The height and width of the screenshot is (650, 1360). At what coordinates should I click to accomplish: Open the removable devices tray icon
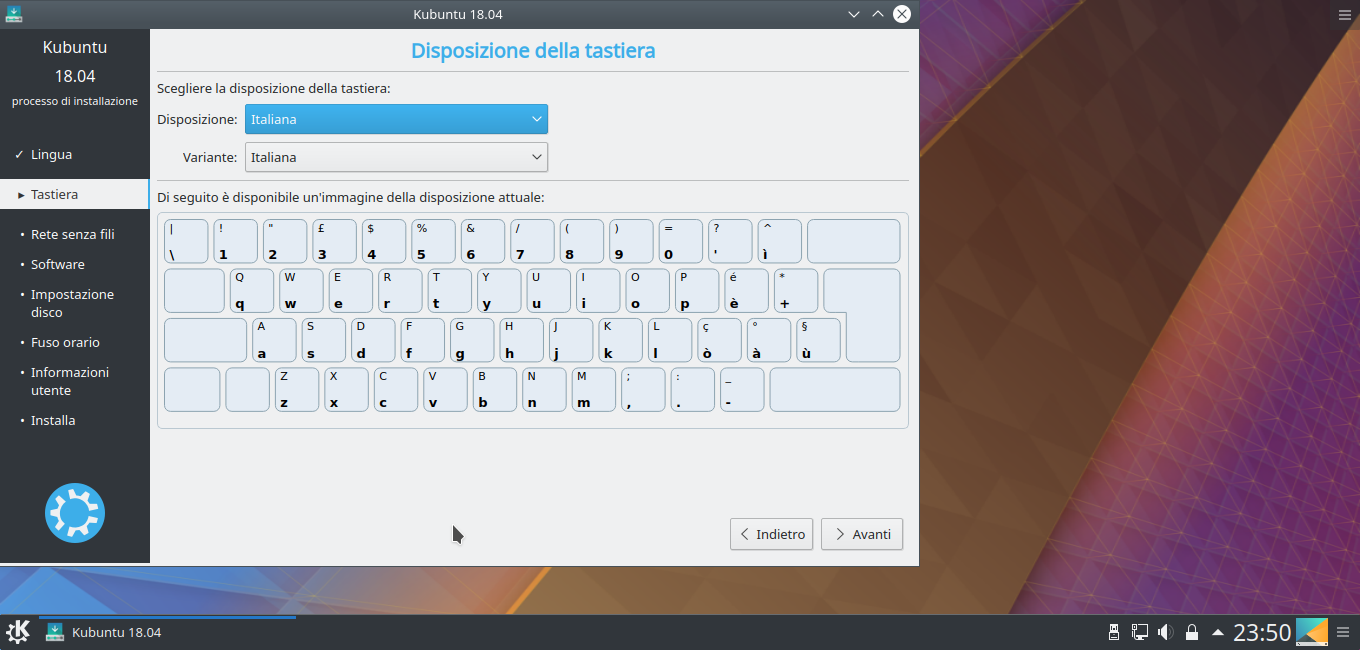pos(1113,632)
